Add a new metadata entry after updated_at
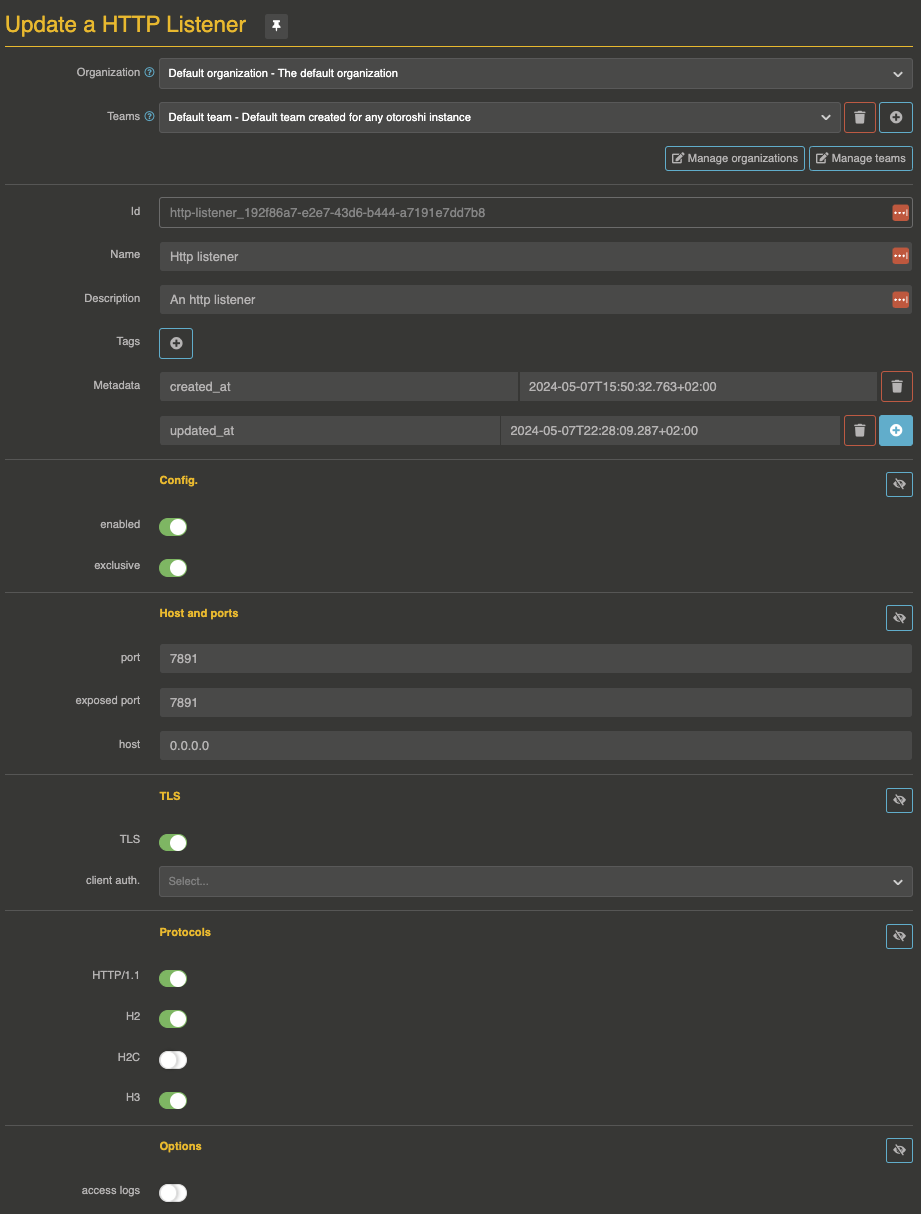 [x=896, y=431]
